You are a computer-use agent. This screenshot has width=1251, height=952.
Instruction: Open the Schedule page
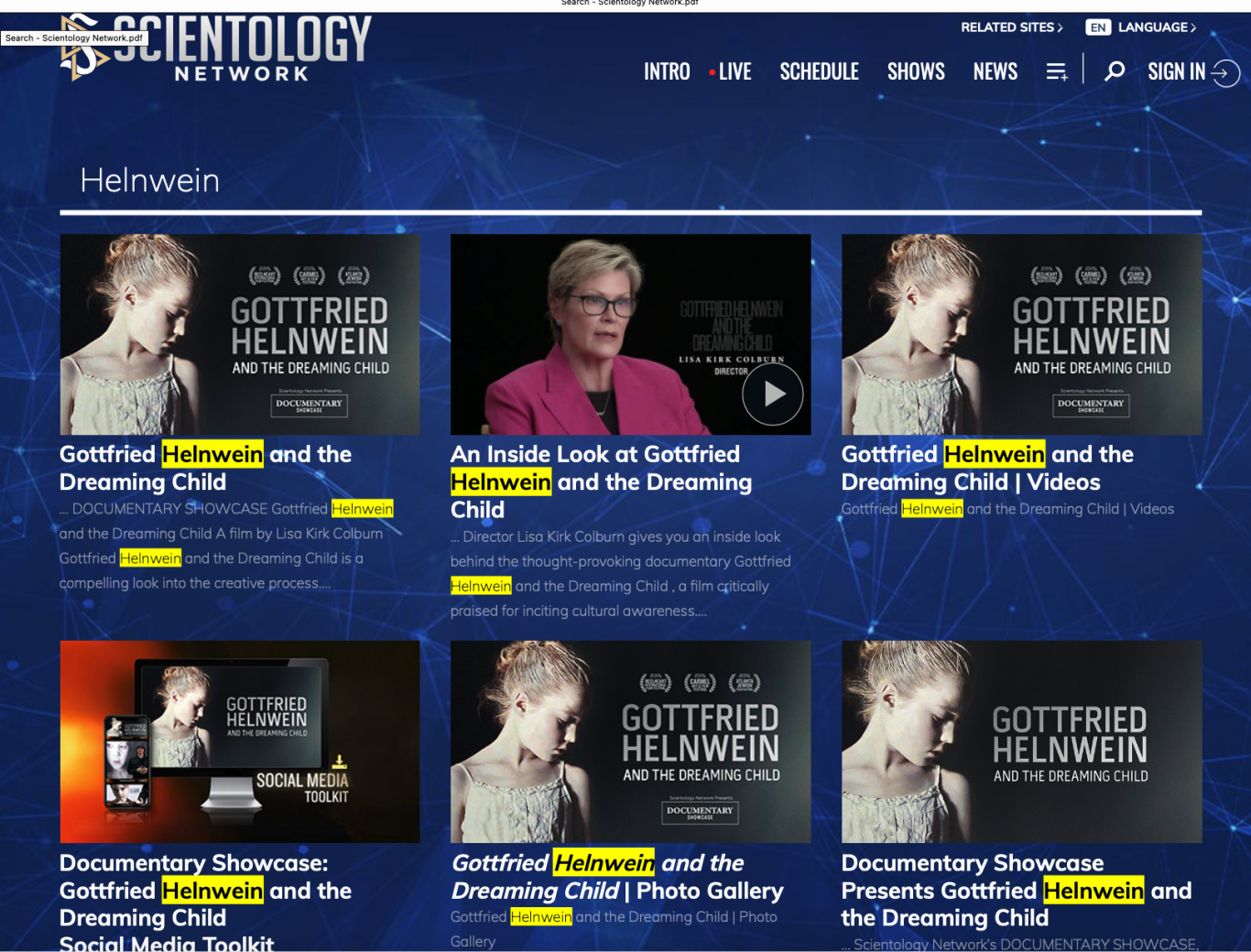tap(819, 71)
